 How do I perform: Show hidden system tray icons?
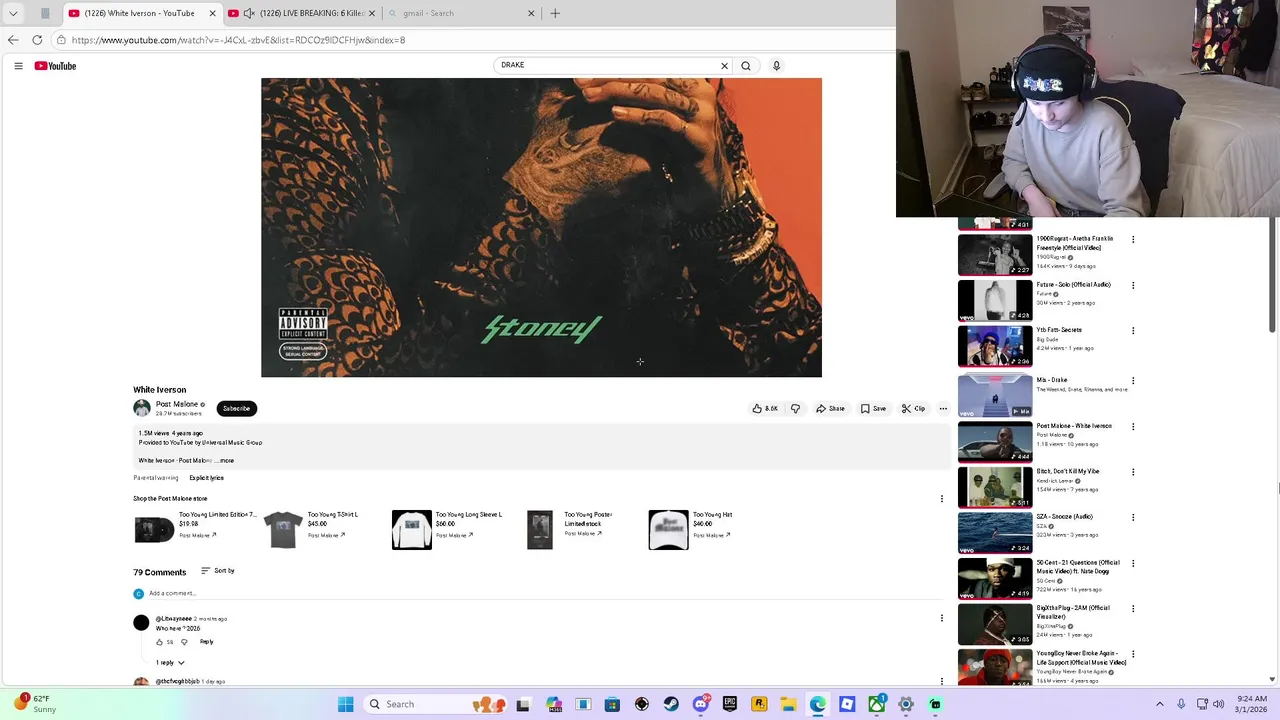point(1160,704)
